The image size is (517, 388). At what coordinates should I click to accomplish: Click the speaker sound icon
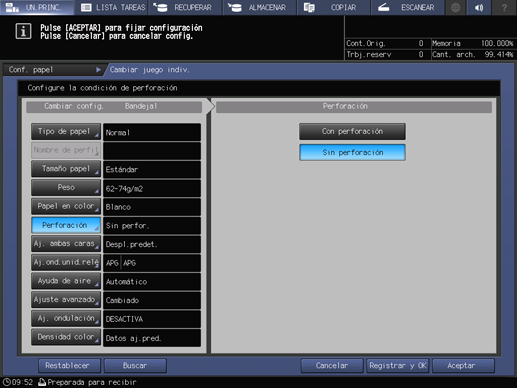479,7
